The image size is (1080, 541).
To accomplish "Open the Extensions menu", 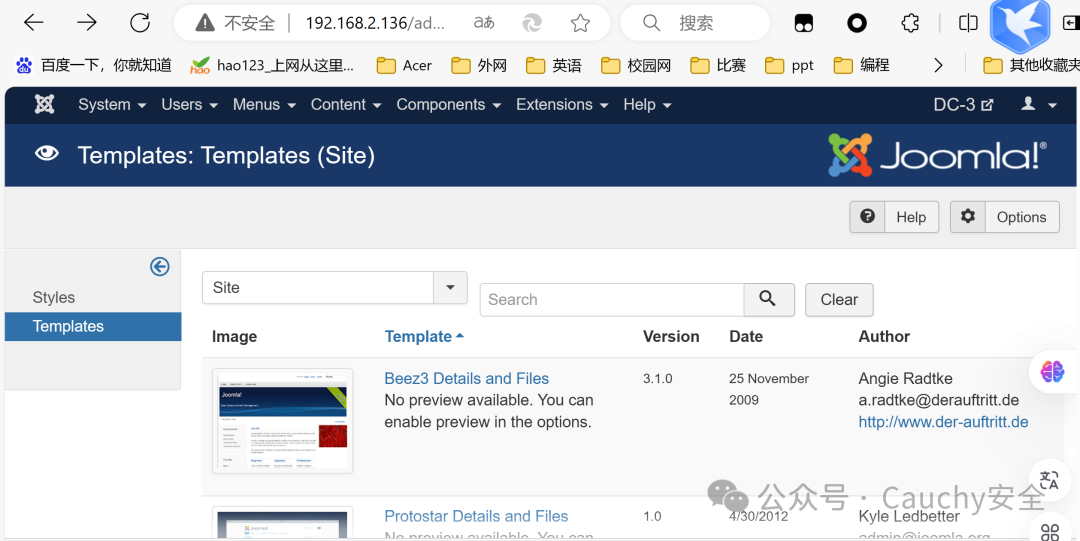I will coord(562,105).
